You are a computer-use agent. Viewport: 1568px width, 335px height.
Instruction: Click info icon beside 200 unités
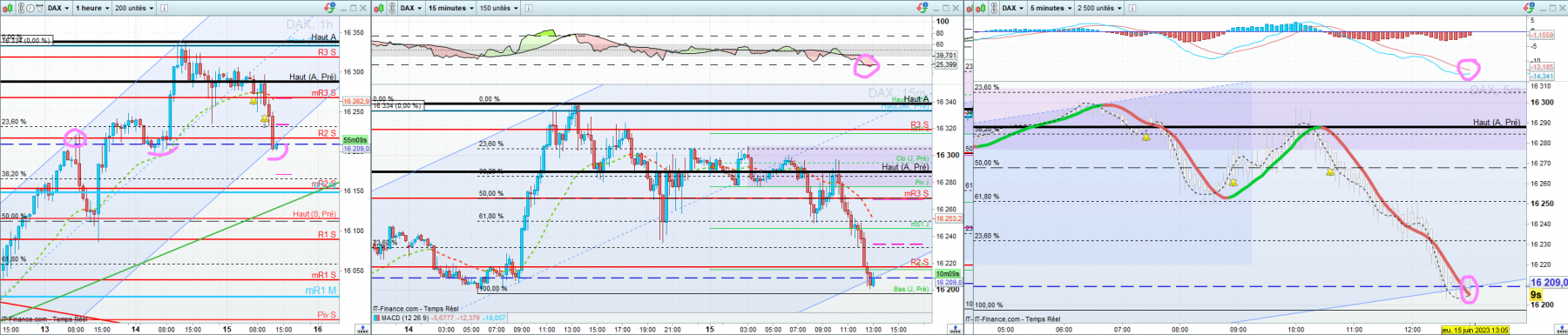(x=164, y=8)
